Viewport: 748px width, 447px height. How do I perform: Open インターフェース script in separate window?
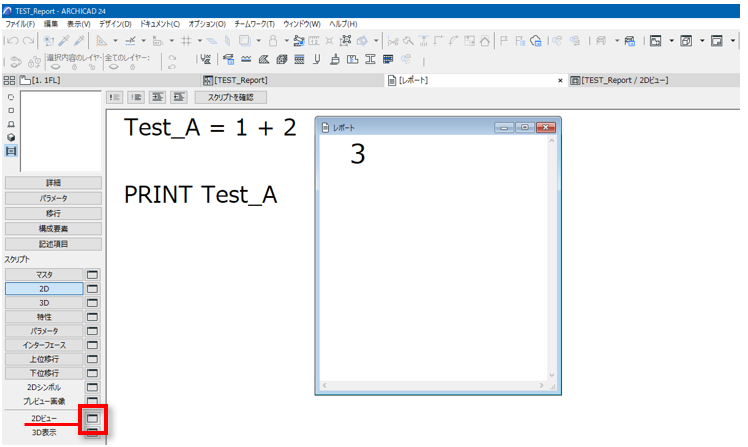point(92,345)
